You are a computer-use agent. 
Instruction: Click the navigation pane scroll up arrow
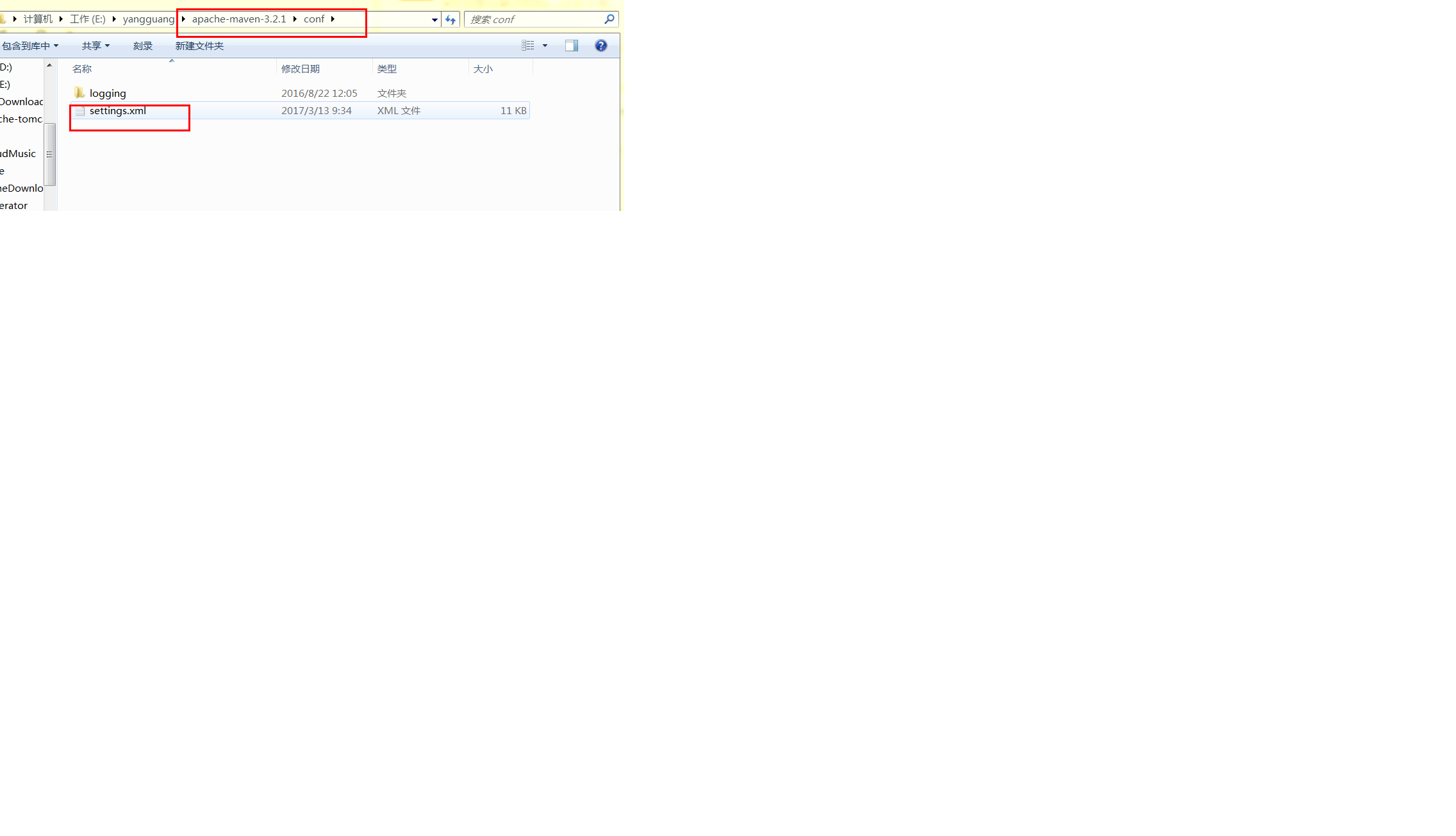click(x=49, y=65)
